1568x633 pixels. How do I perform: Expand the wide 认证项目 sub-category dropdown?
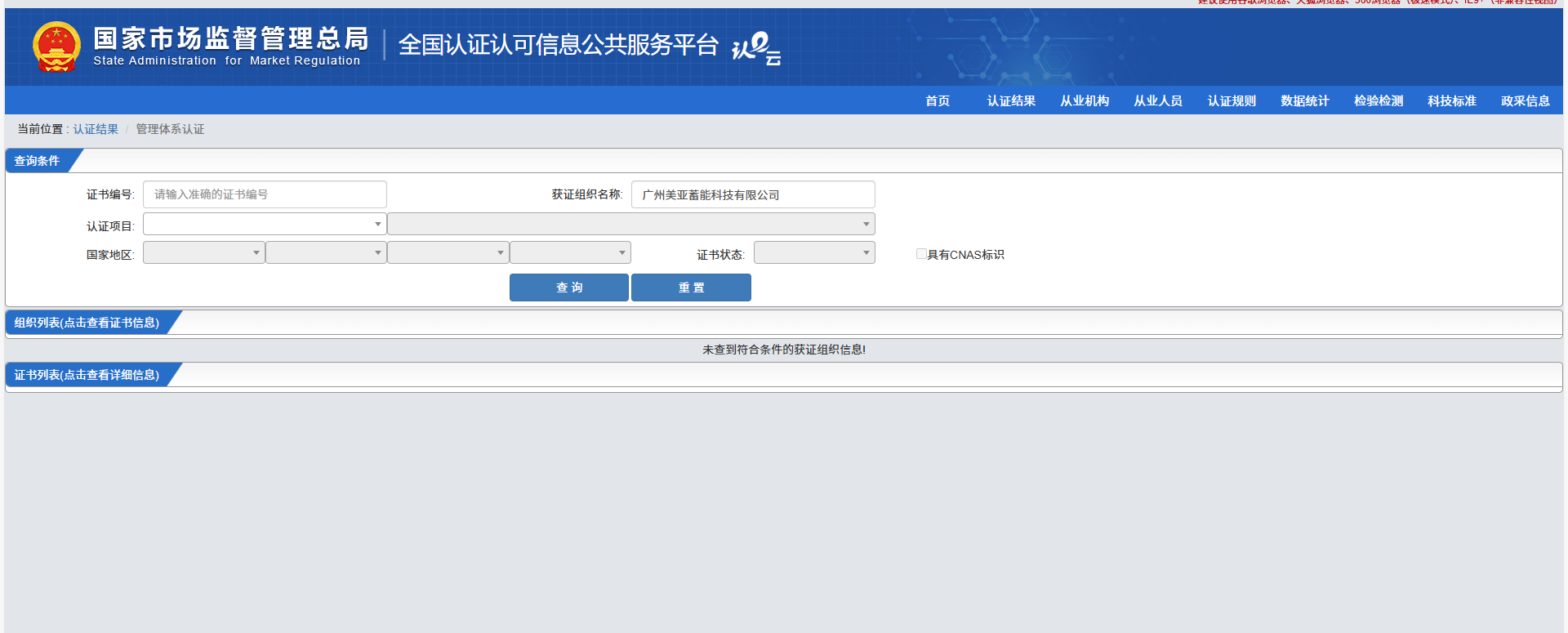(x=631, y=224)
